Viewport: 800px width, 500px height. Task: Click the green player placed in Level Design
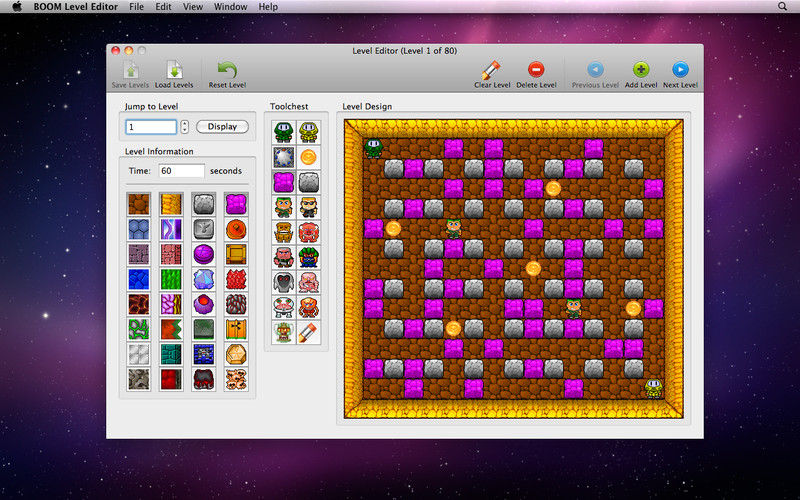[x=373, y=148]
